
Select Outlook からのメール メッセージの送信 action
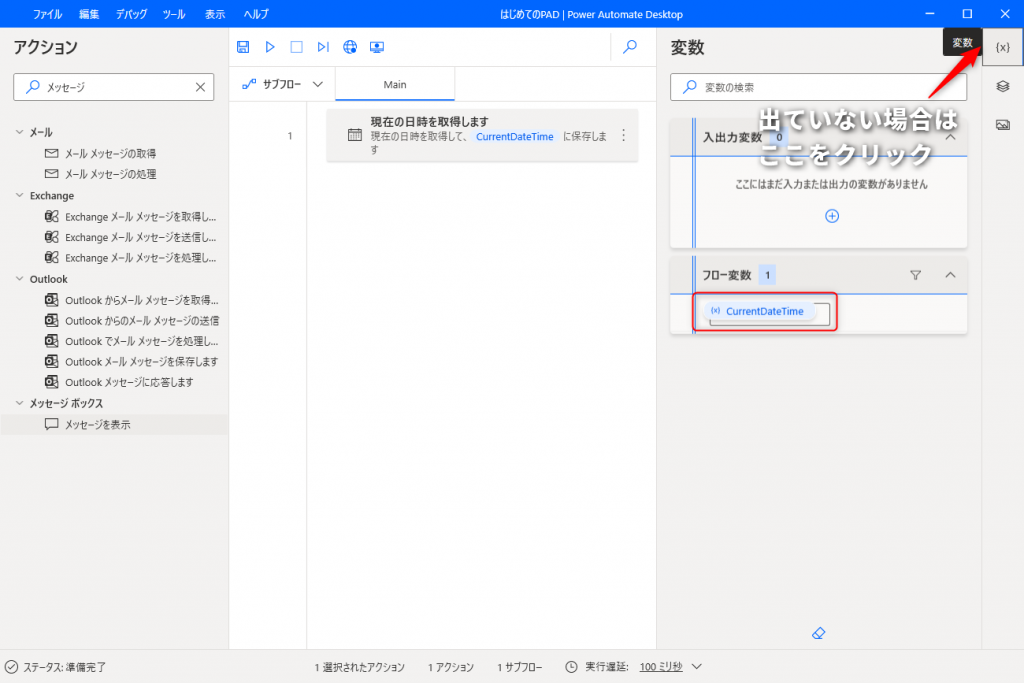(132, 321)
